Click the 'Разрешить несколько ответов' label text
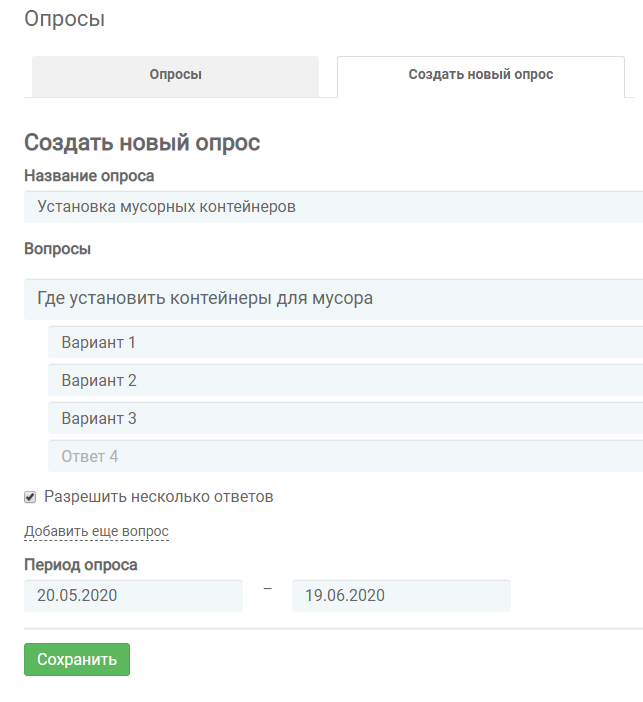The image size is (643, 702). click(159, 497)
